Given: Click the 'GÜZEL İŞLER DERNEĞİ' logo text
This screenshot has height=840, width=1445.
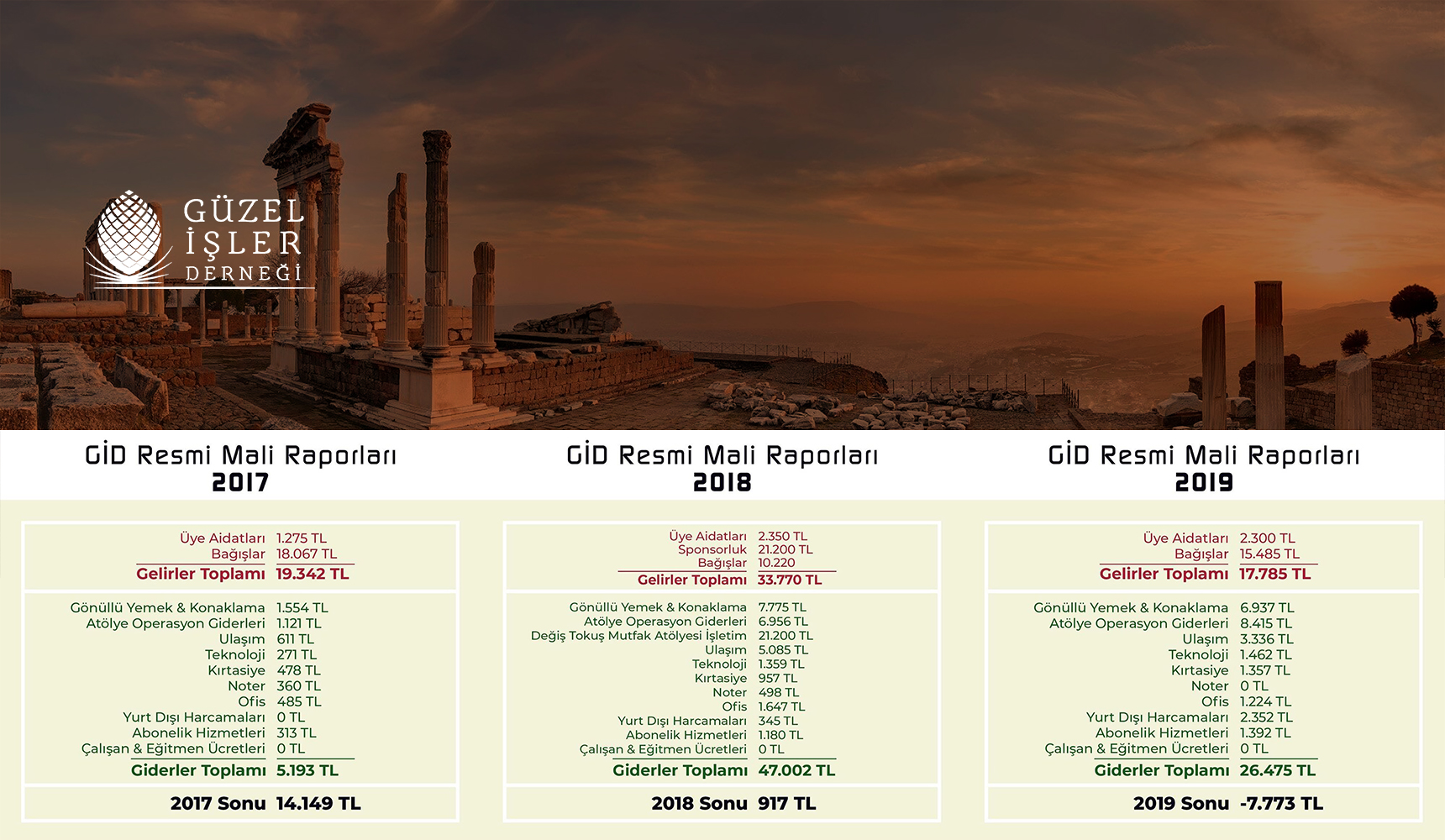Looking at the screenshot, I should pyautogui.click(x=244, y=239).
